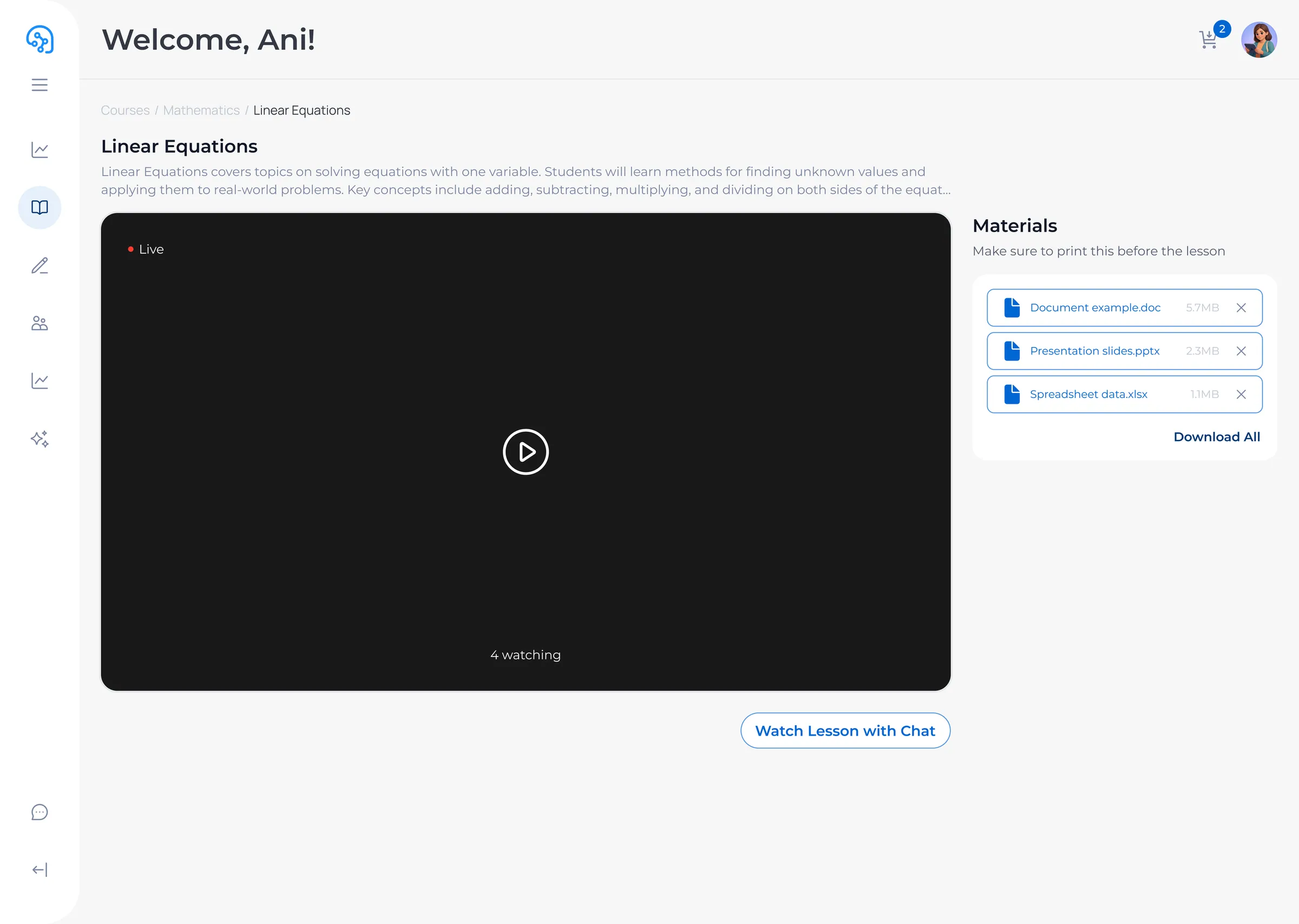Open the upper chart analytics sidebar icon
Viewport: 1299px width, 924px height.
click(40, 149)
